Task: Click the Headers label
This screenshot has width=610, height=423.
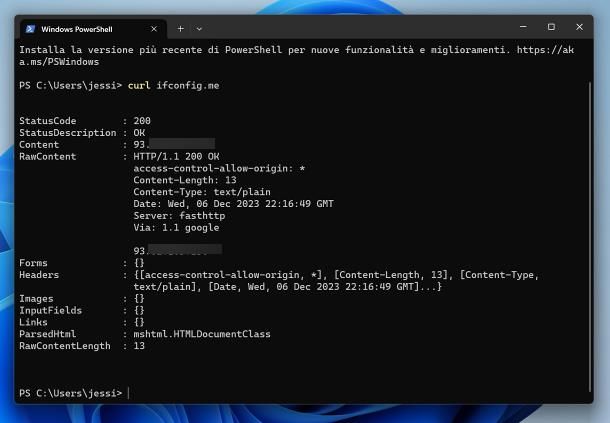Action: (39, 275)
